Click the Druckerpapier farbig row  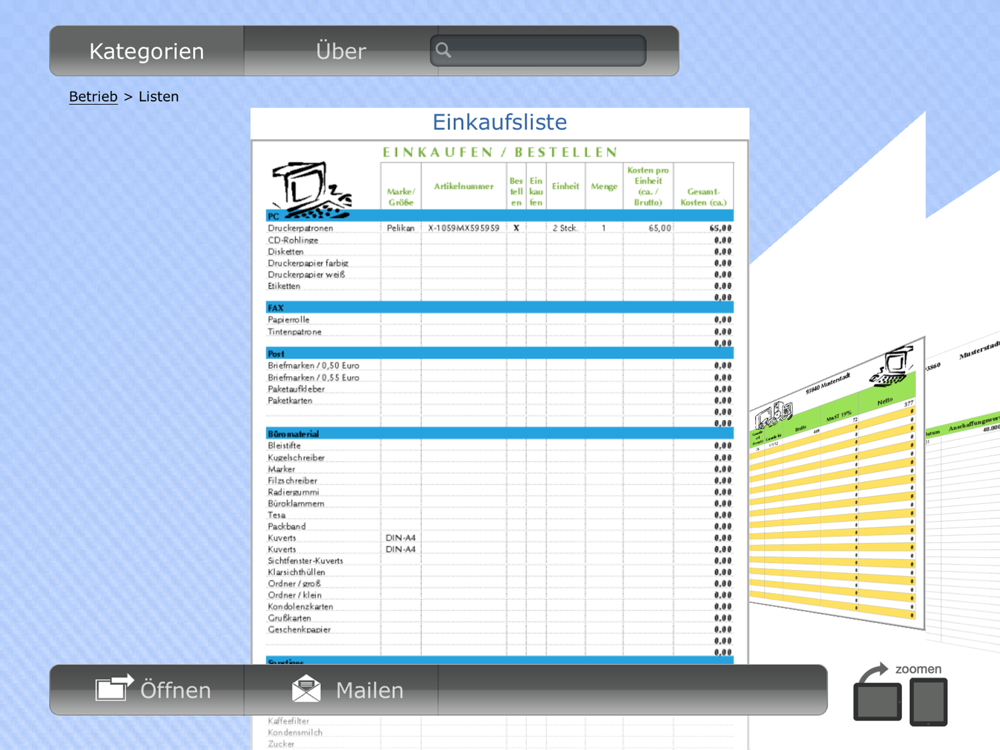(499, 263)
